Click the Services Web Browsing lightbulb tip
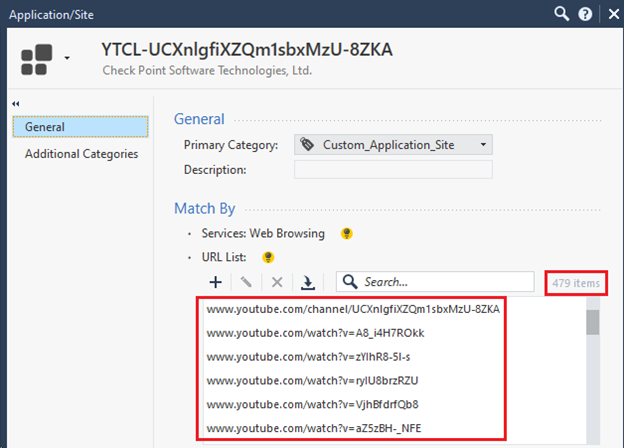 [347, 234]
